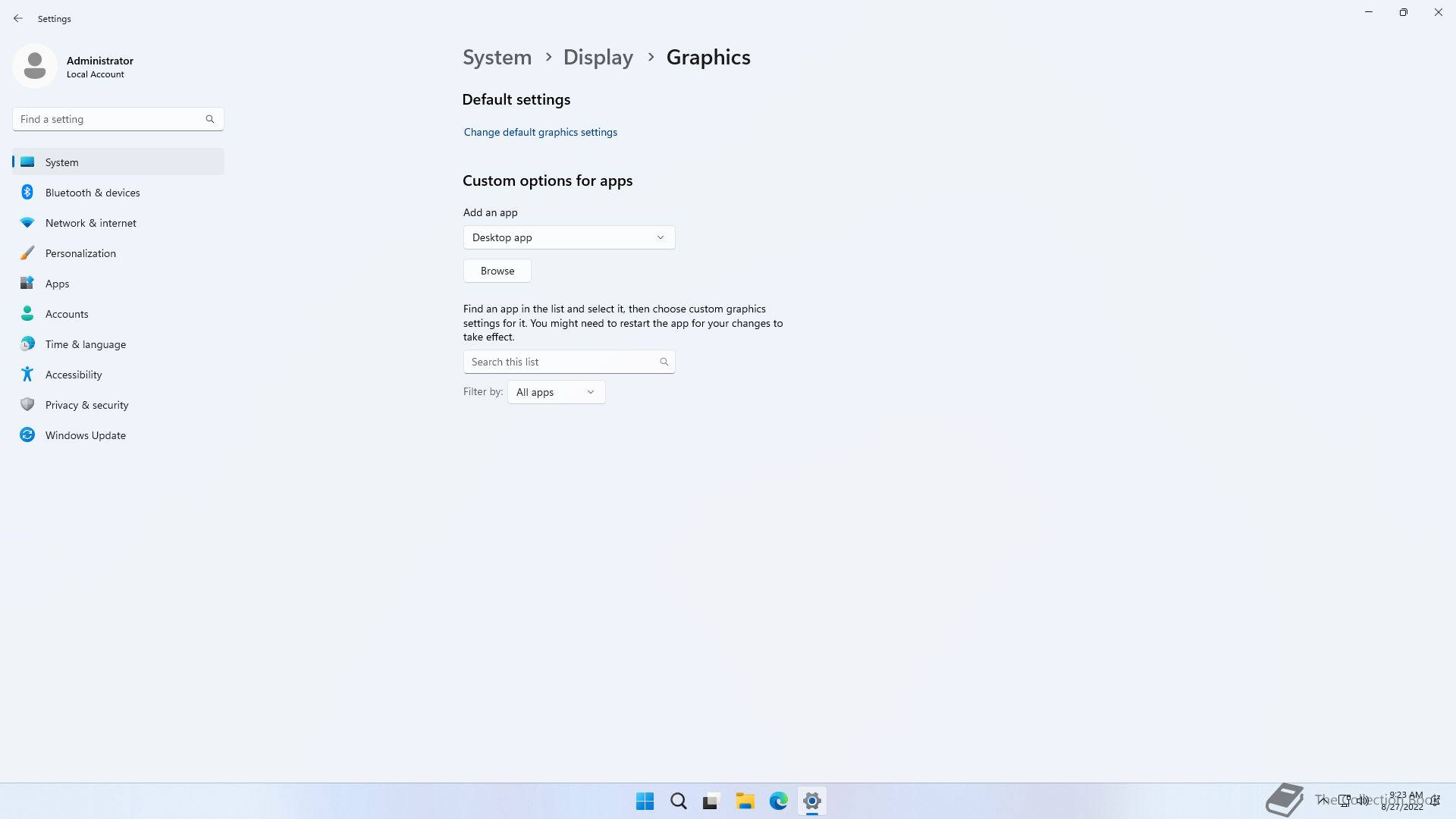Open Windows Update section
This screenshot has width=1456, height=819.
click(86, 435)
